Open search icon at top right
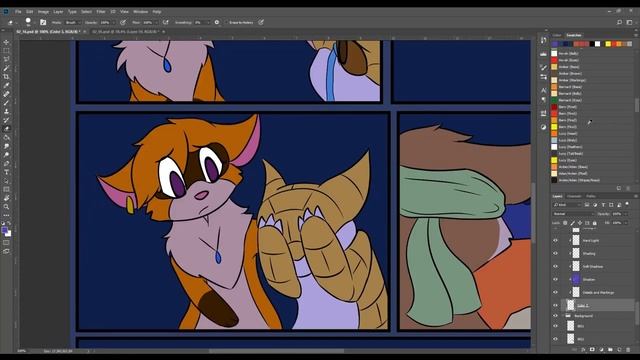640x360 pixels. [x=619, y=22]
